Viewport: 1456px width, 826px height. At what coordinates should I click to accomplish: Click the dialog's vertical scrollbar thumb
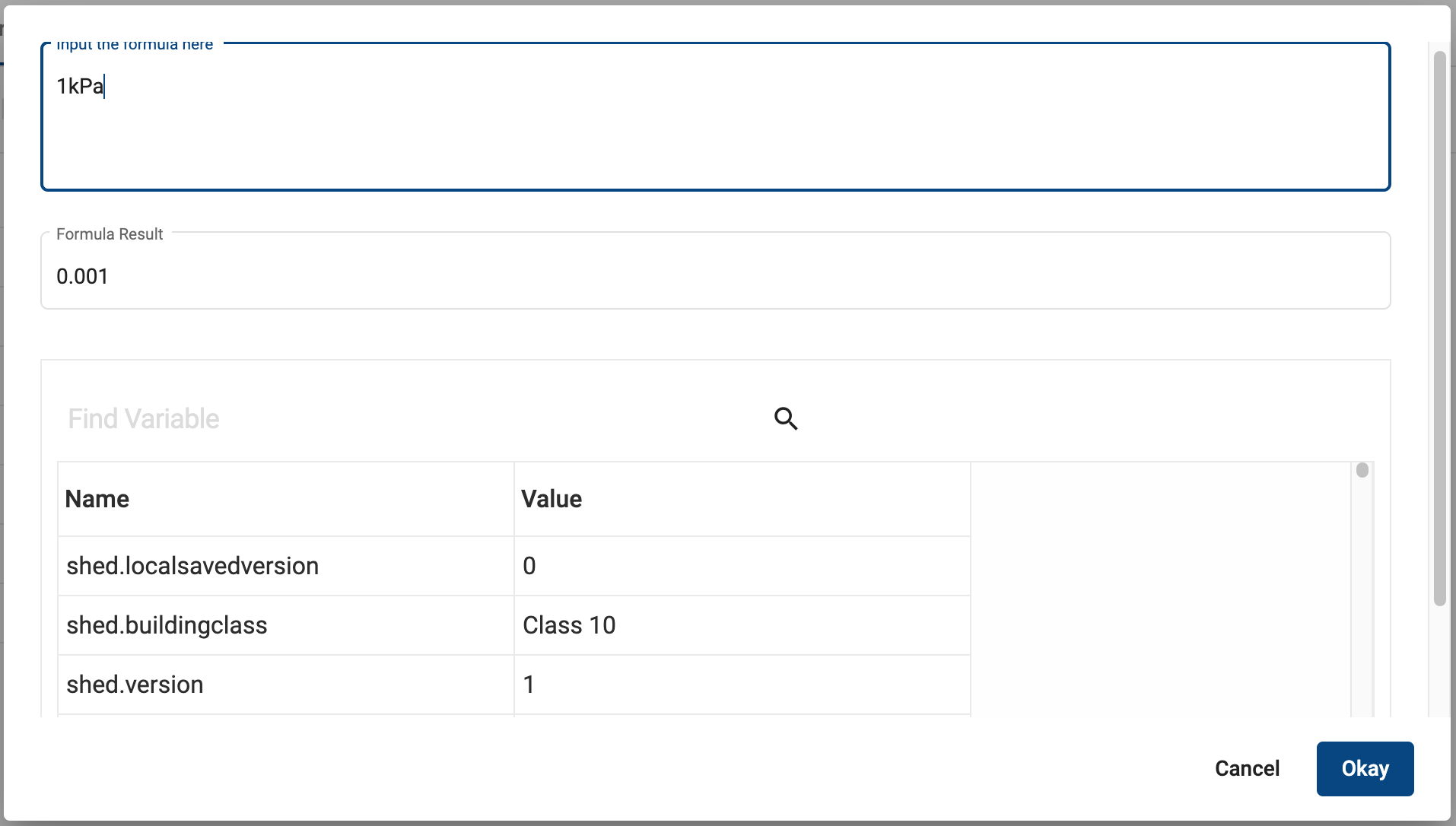point(1439,327)
